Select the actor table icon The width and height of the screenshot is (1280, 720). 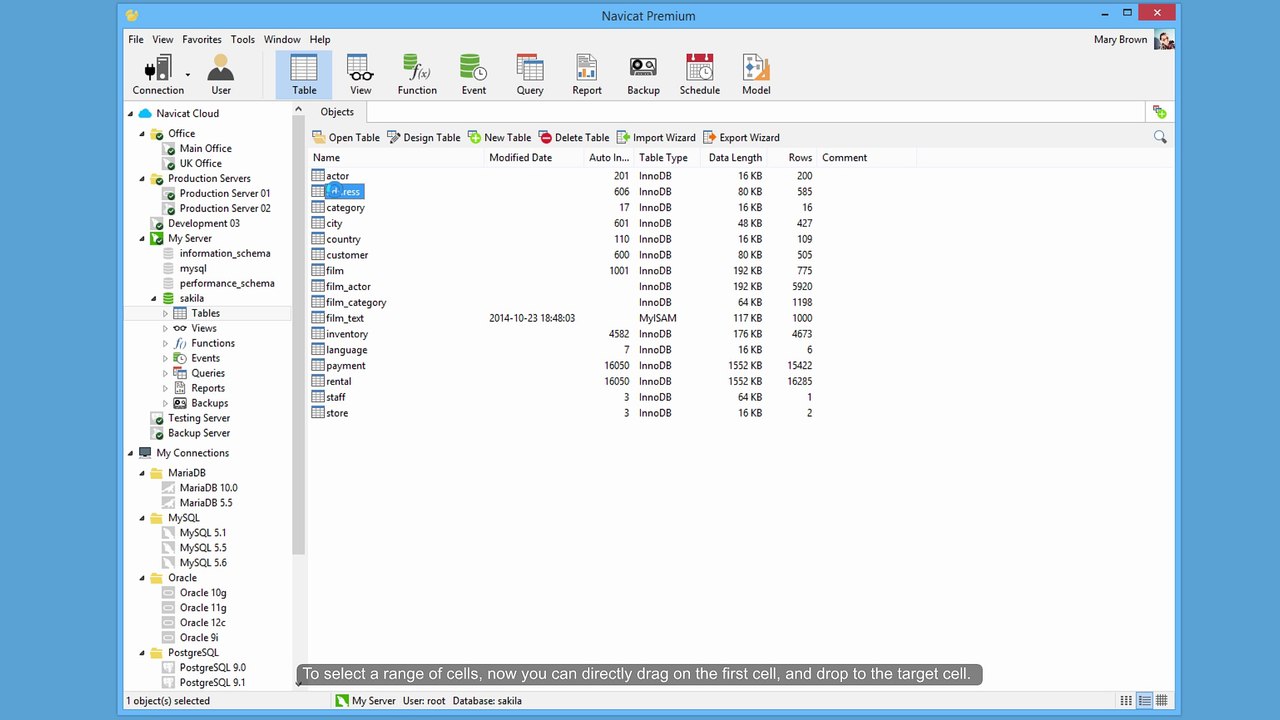point(318,176)
